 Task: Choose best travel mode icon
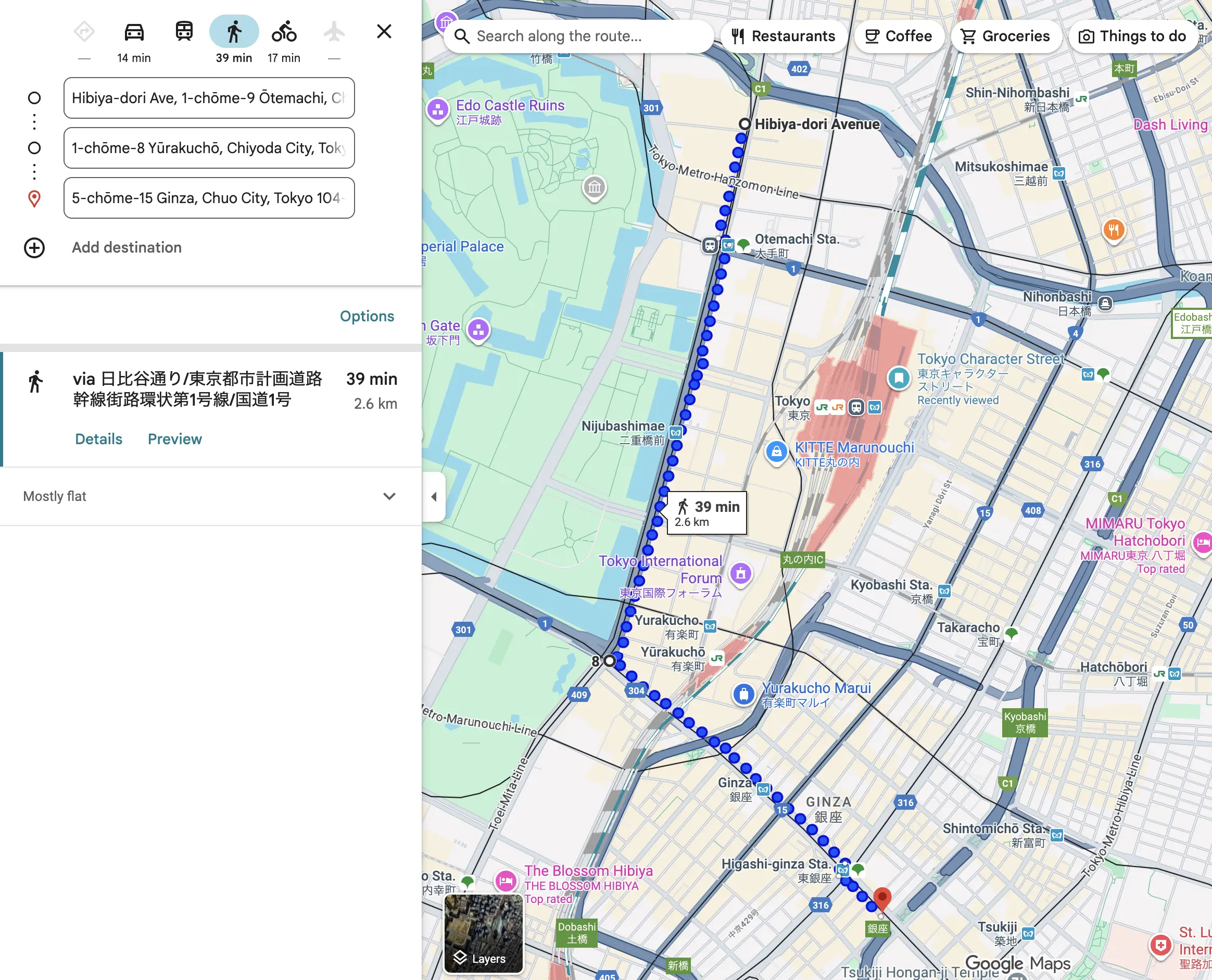pos(84,32)
